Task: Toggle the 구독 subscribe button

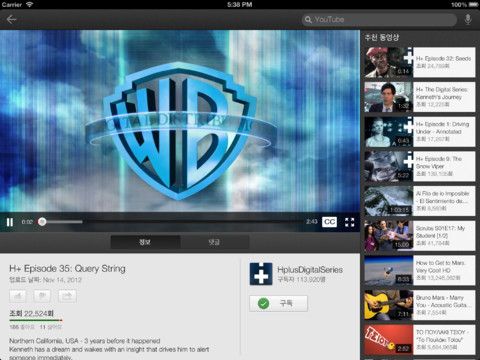Action: [x=278, y=303]
